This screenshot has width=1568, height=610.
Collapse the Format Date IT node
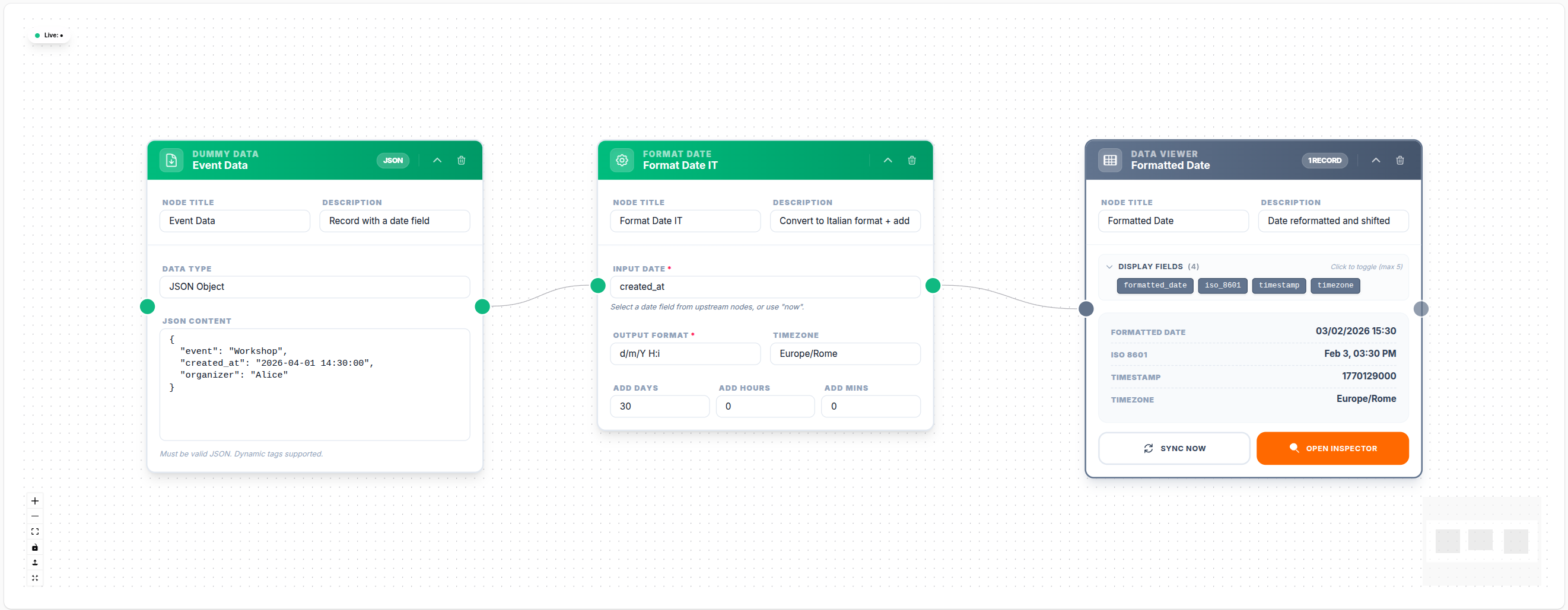click(x=888, y=160)
